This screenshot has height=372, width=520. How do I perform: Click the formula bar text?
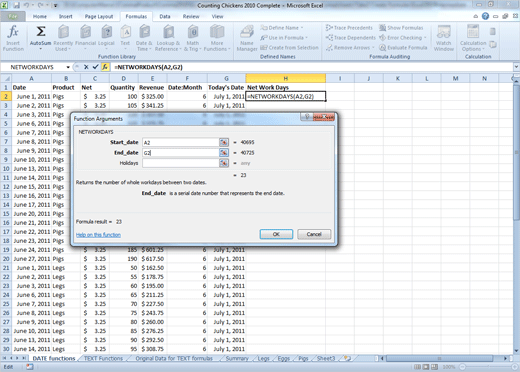click(x=148, y=67)
